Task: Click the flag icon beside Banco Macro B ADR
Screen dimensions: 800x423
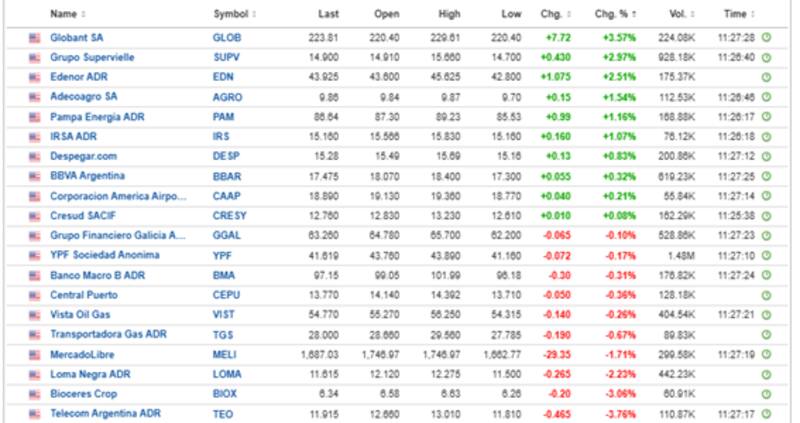Action: 35,274
